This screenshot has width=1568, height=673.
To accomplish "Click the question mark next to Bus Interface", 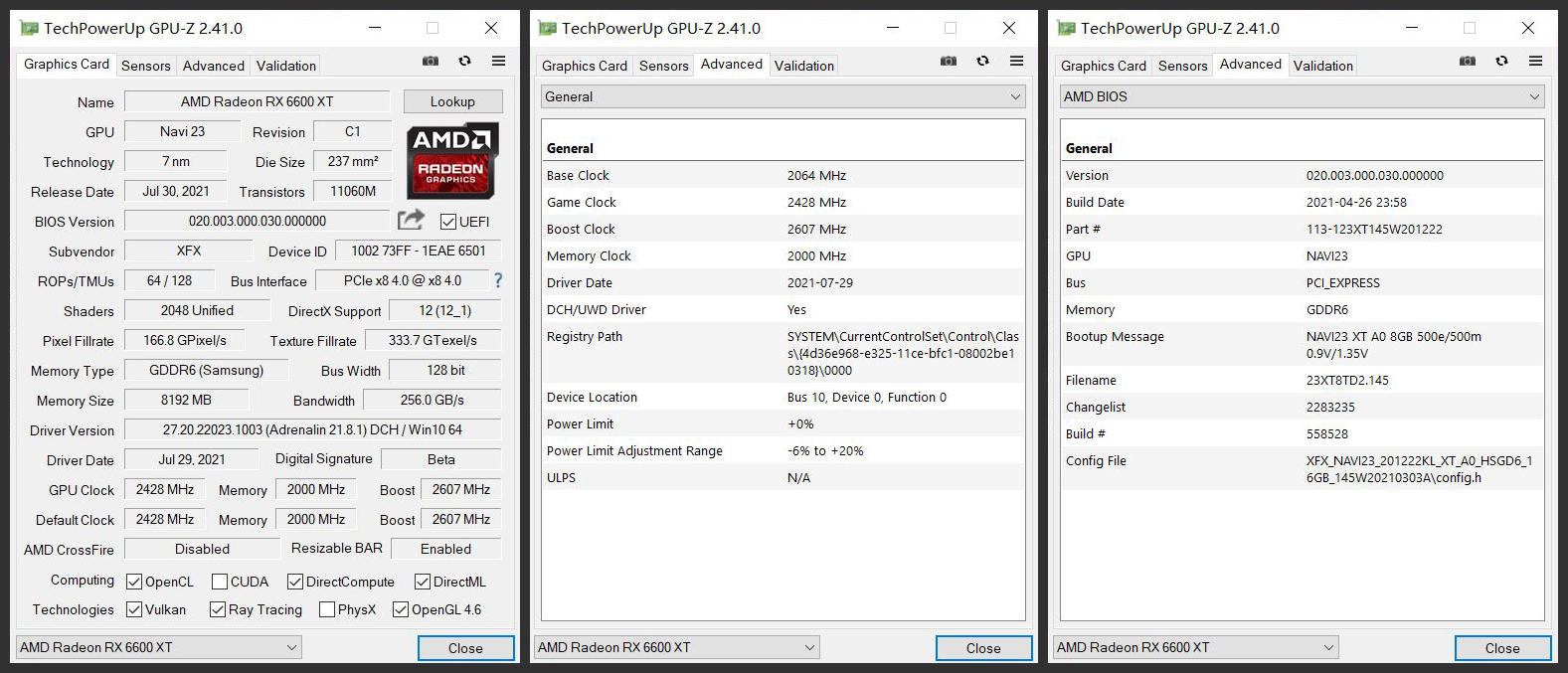I will coord(498,280).
